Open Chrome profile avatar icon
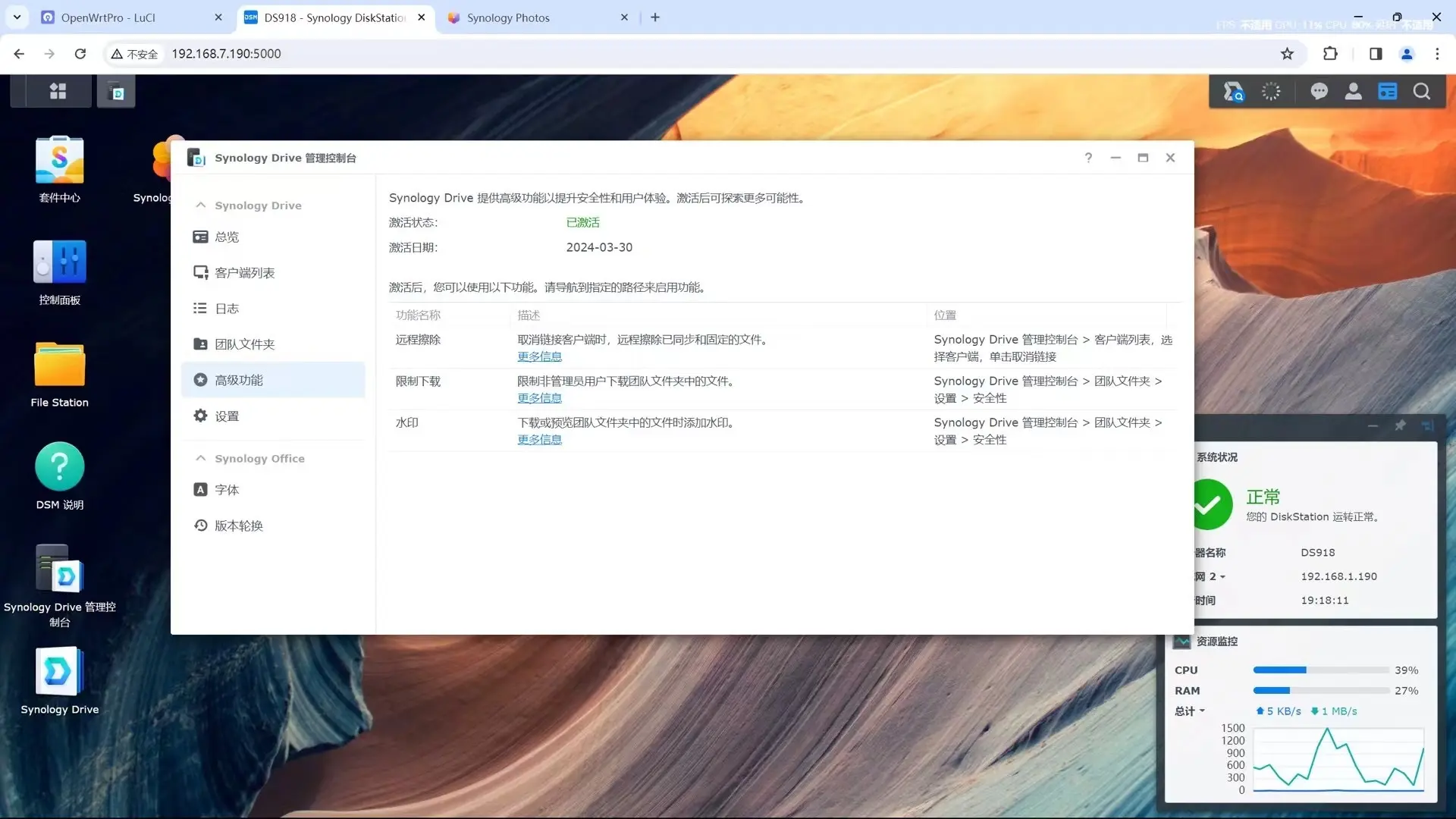The width and height of the screenshot is (1456, 819). 1407,54
